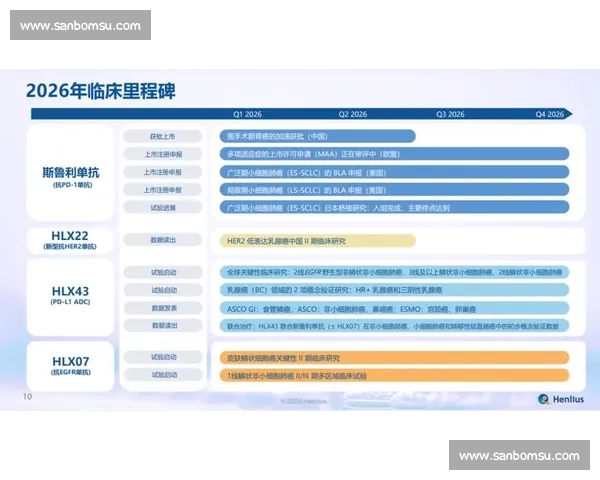600x480 pixels.
Task: Click the HLX43 product box
Action: 72,297
